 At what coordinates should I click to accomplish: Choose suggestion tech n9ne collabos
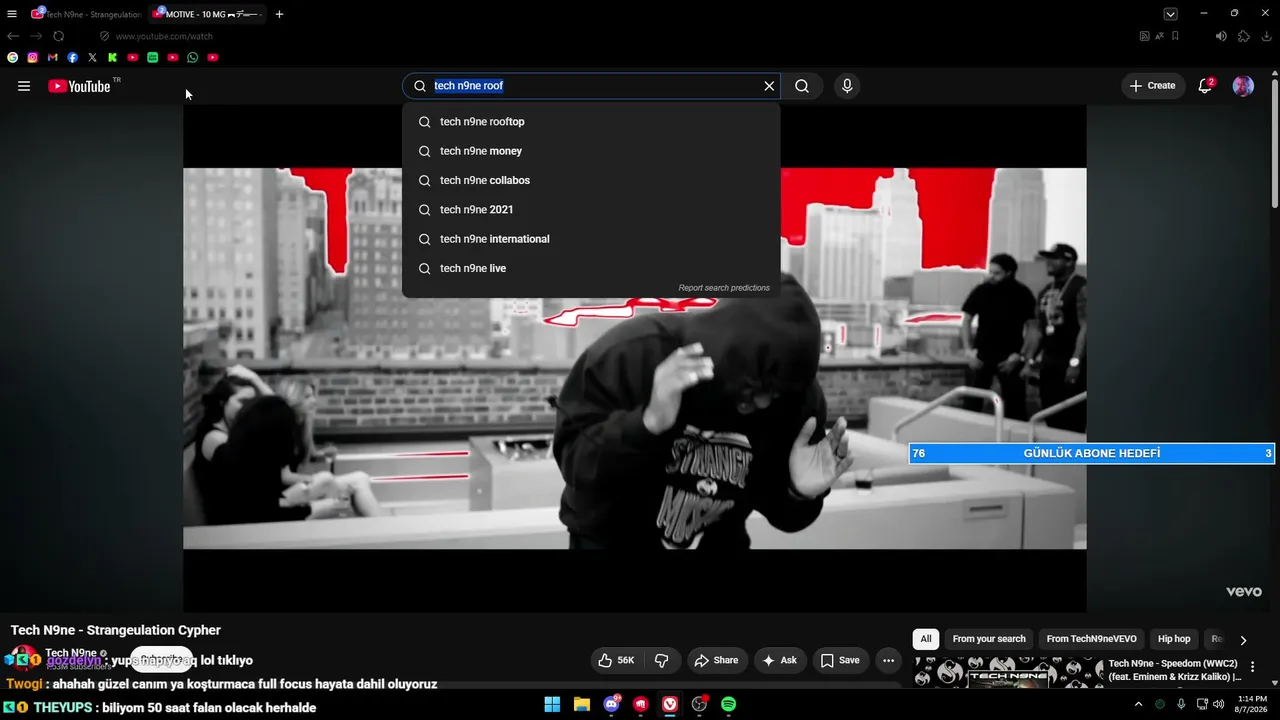point(591,180)
